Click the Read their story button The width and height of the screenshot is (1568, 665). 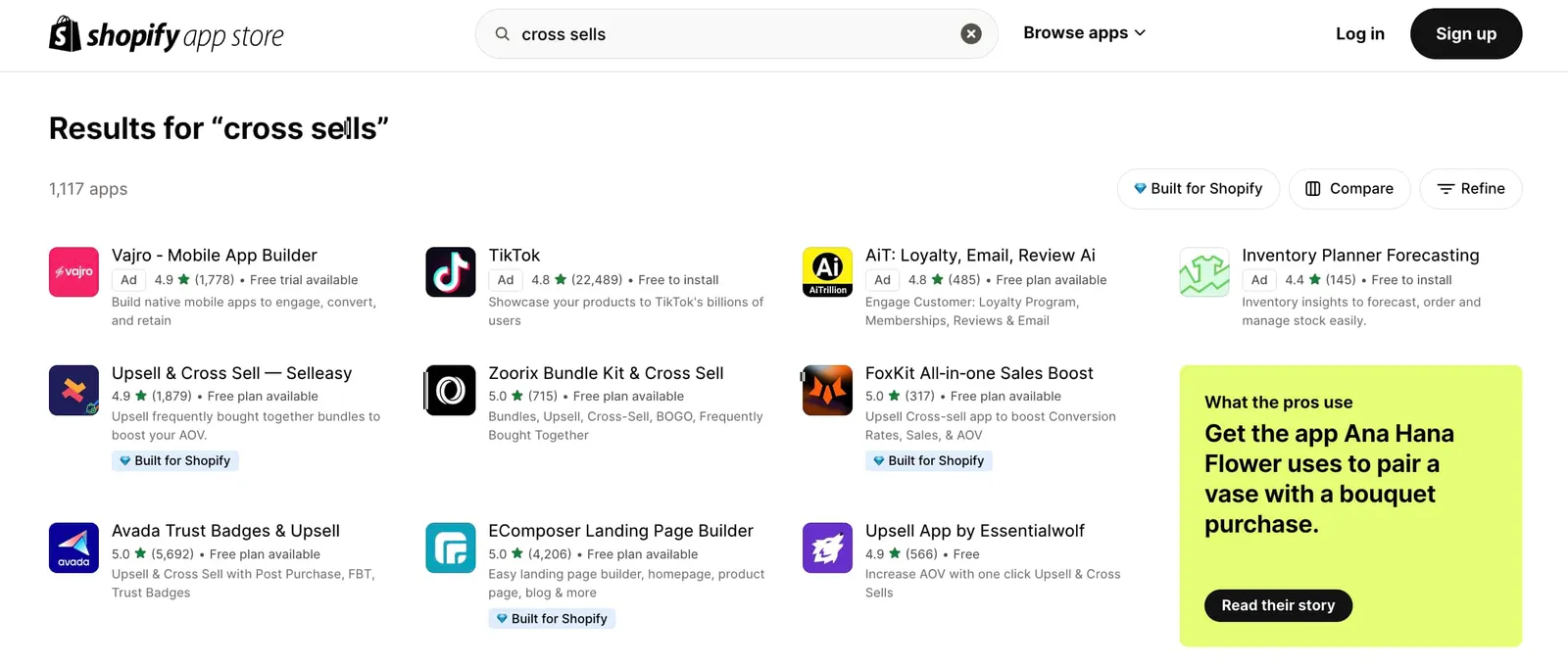coord(1278,605)
